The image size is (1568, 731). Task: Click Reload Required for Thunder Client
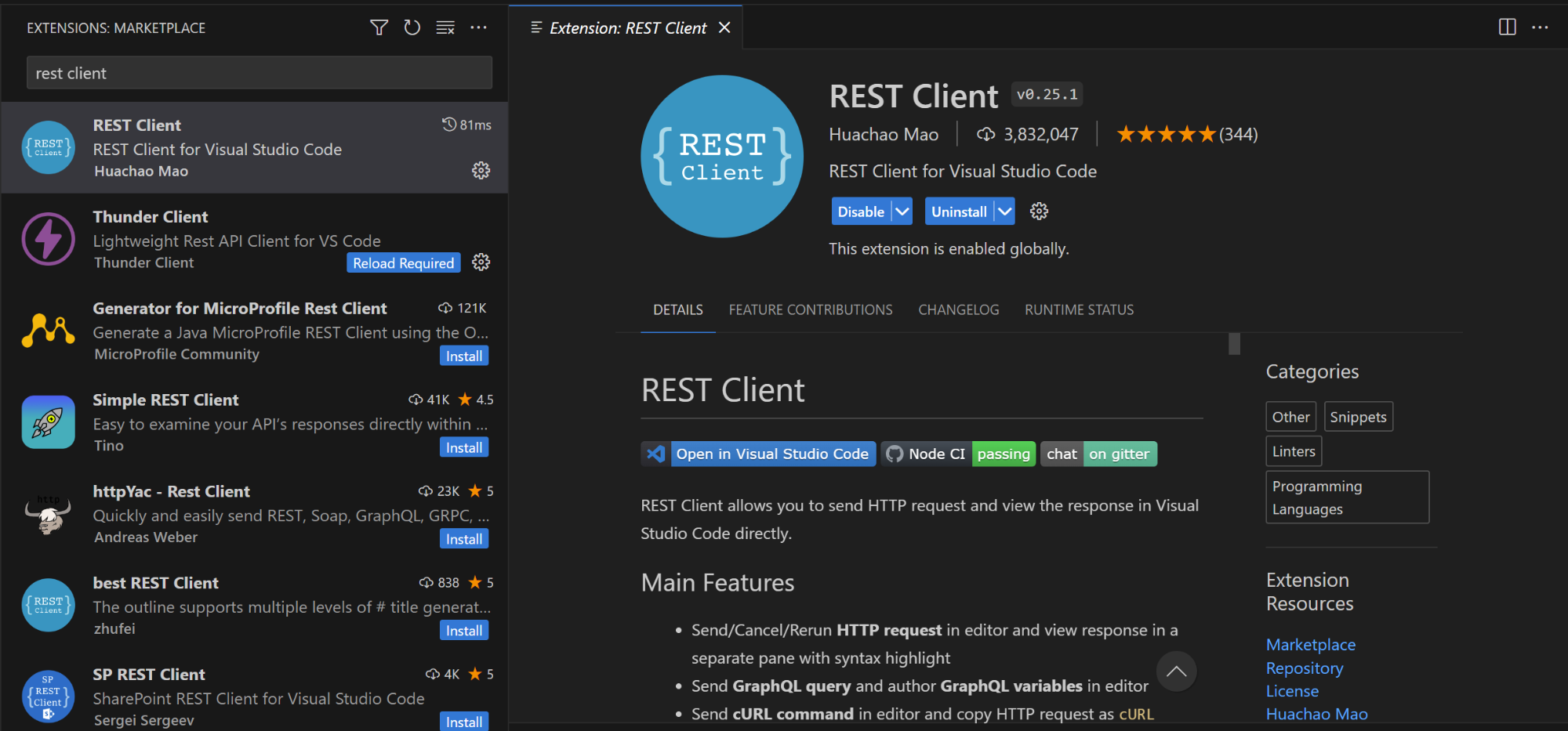pos(403,263)
